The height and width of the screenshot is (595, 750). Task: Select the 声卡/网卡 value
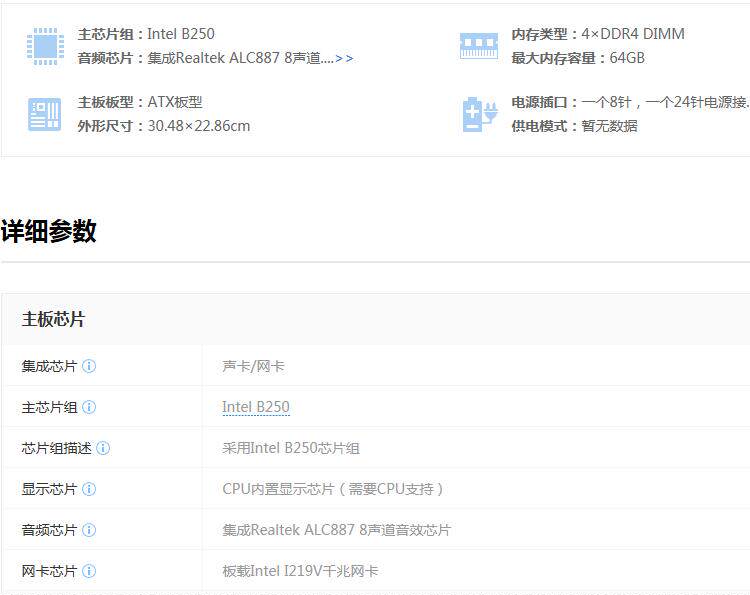pyautogui.click(x=253, y=366)
